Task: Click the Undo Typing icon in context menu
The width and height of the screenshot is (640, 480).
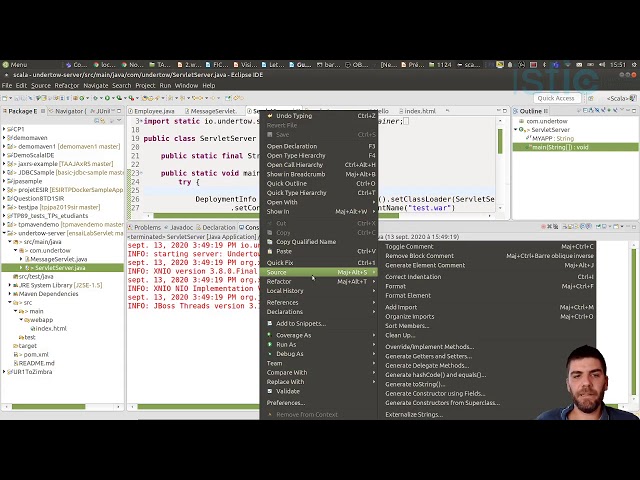Action: [x=269, y=116]
